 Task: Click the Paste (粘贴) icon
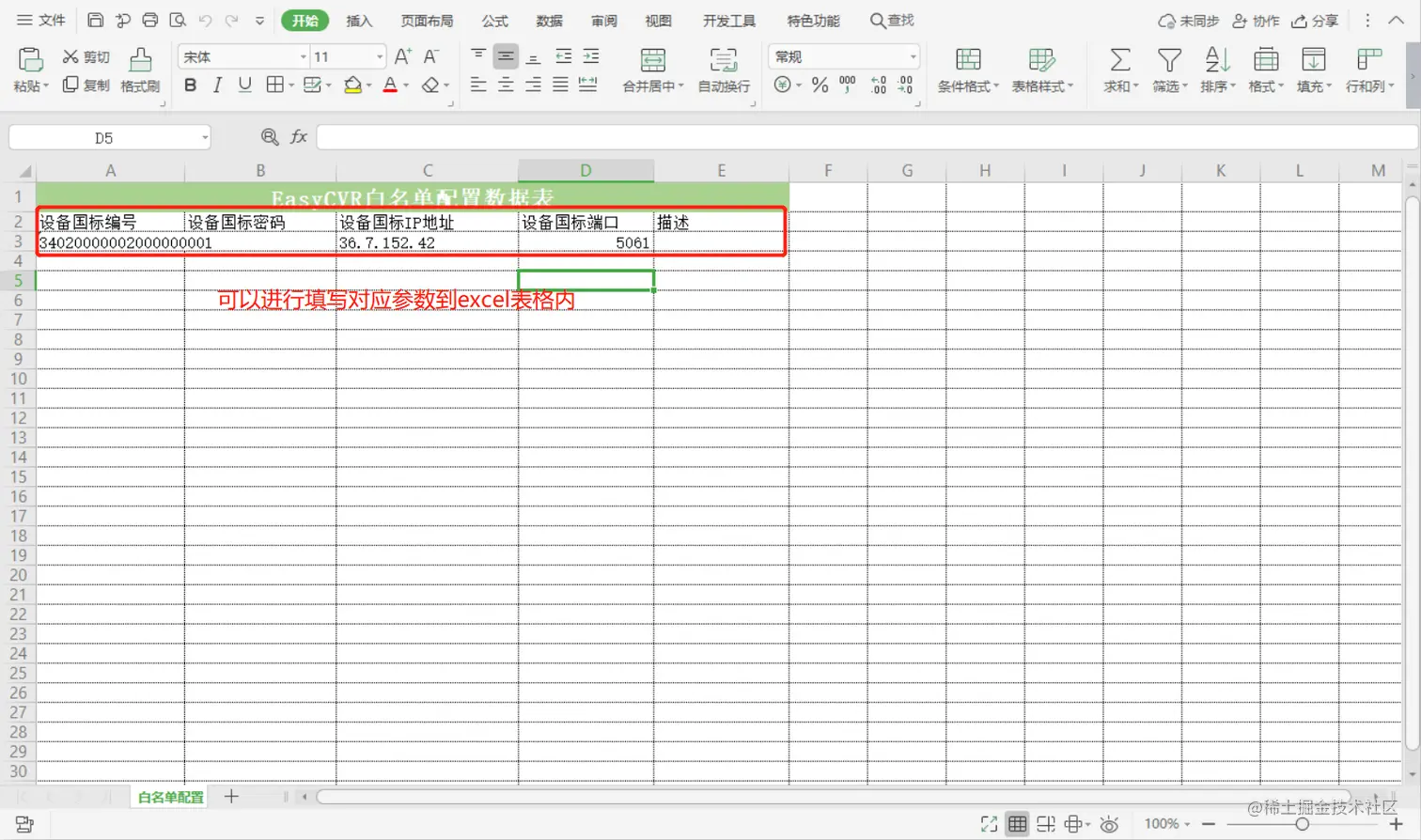click(x=30, y=60)
